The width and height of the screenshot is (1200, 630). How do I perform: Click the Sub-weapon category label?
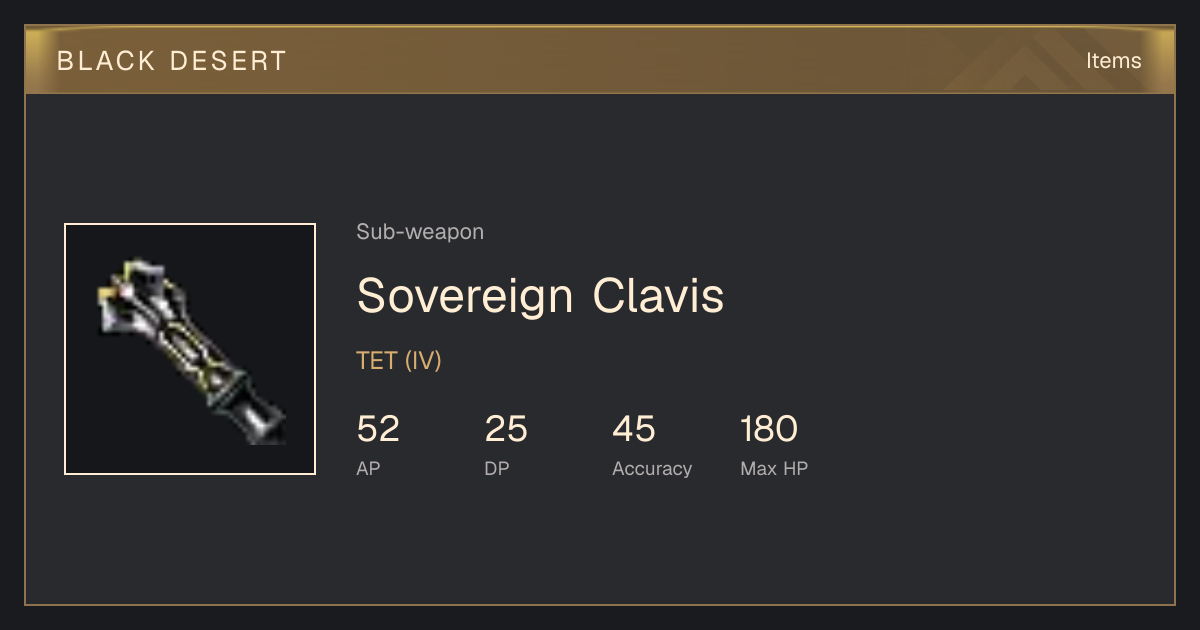420,232
